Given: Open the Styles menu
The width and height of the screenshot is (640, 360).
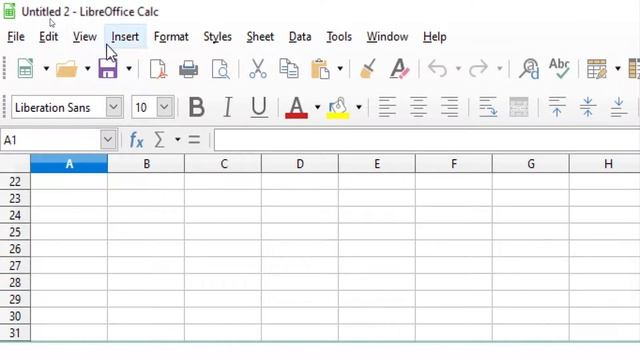Looking at the screenshot, I should (218, 37).
